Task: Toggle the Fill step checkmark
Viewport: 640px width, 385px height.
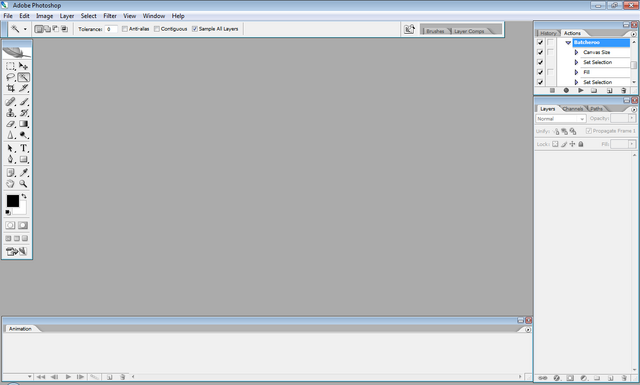Action: point(540,72)
